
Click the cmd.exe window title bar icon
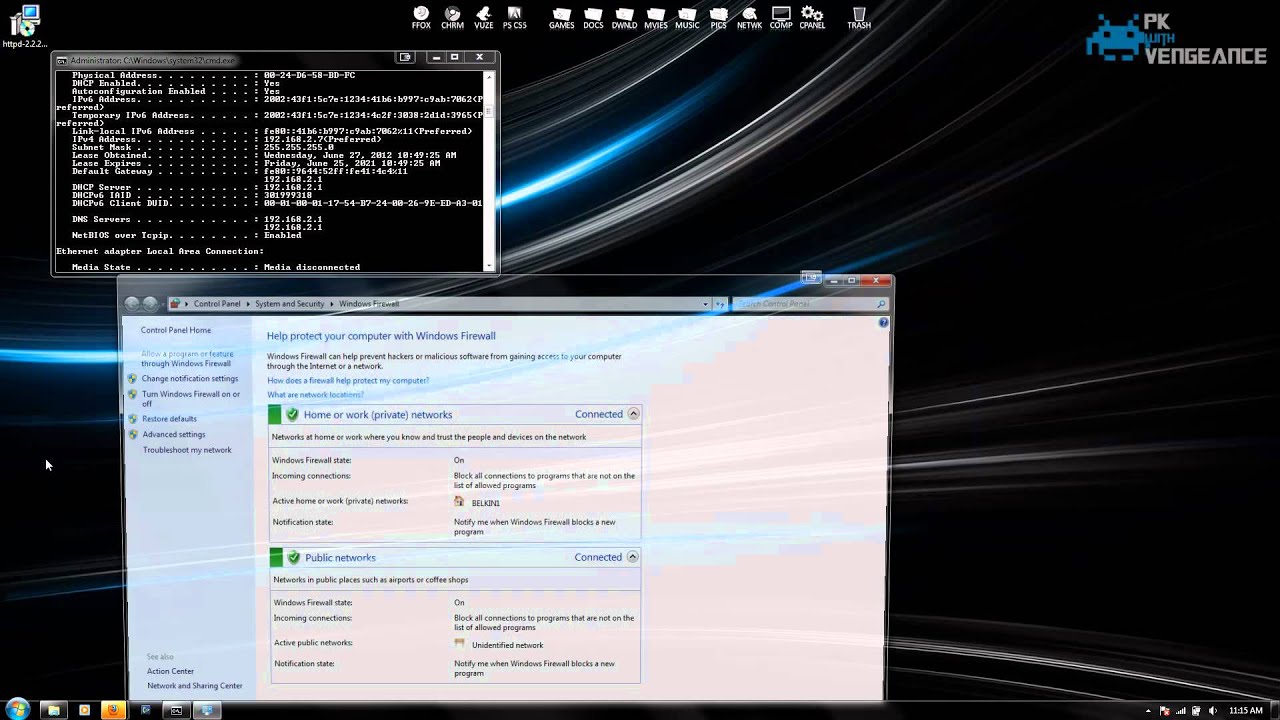(x=62, y=60)
